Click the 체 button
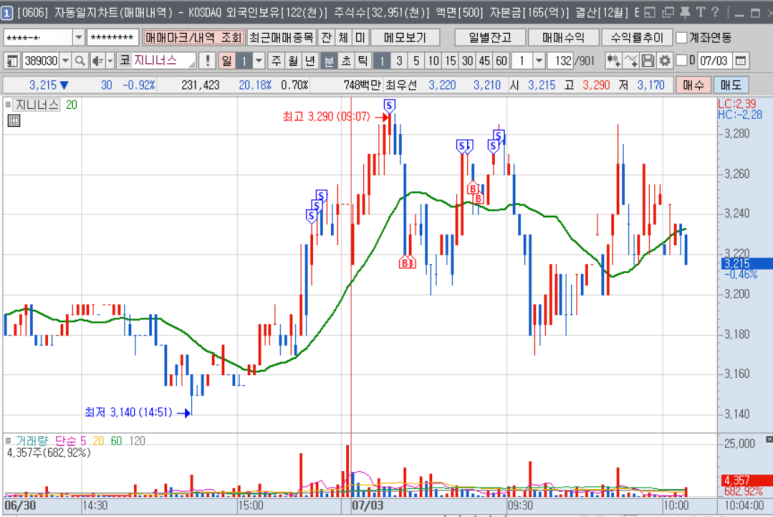The width and height of the screenshot is (773, 517). click(x=344, y=37)
